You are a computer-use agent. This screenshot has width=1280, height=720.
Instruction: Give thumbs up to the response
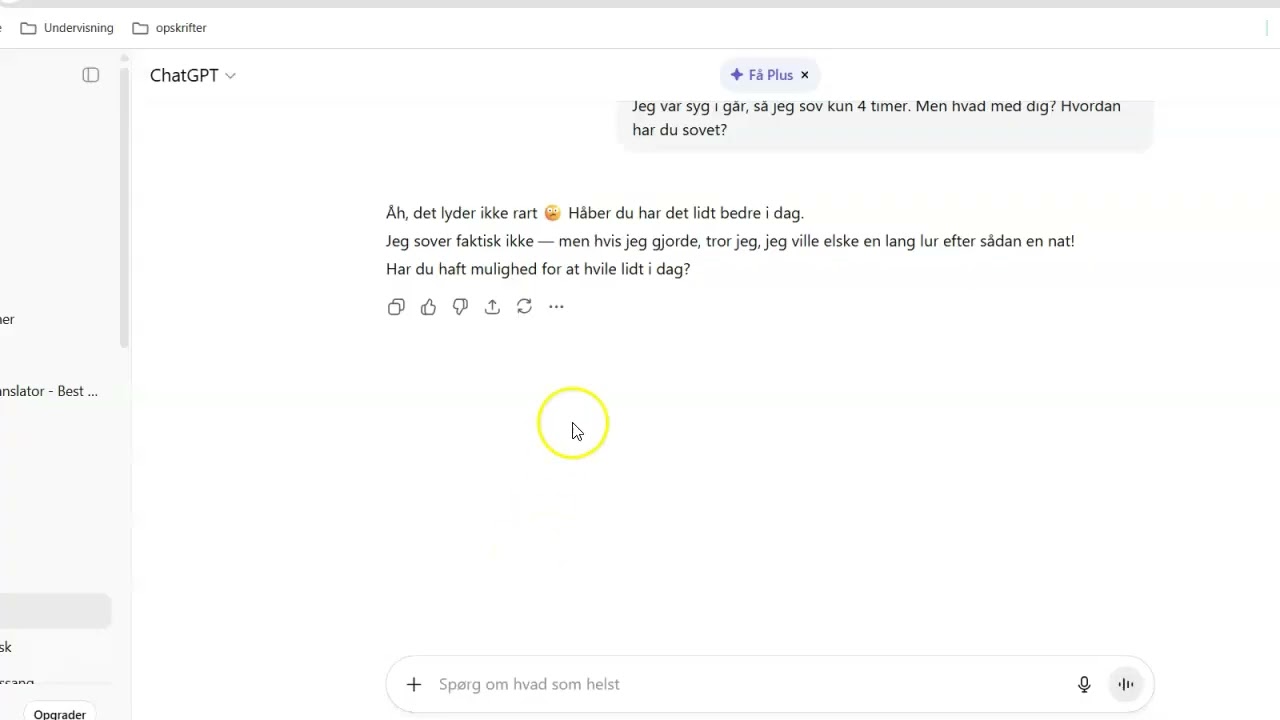(428, 307)
